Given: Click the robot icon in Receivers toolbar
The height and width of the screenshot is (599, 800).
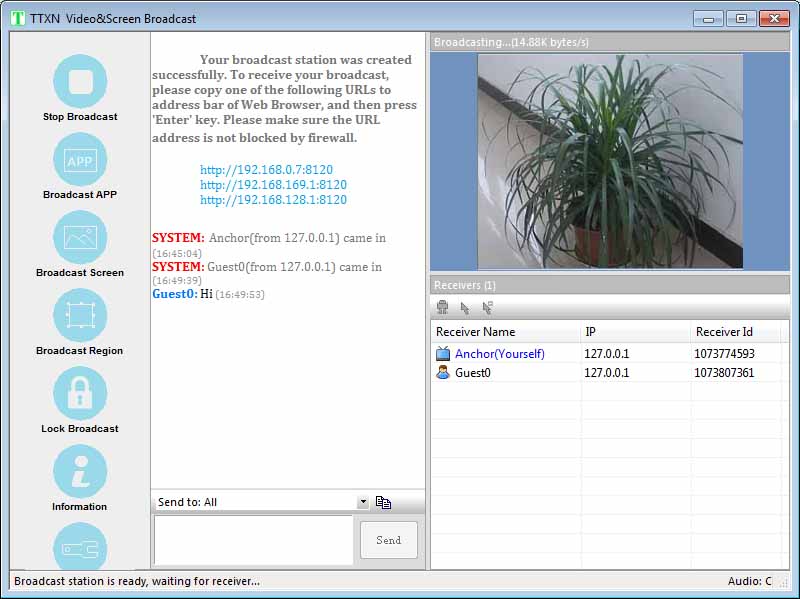Looking at the screenshot, I should [442, 308].
